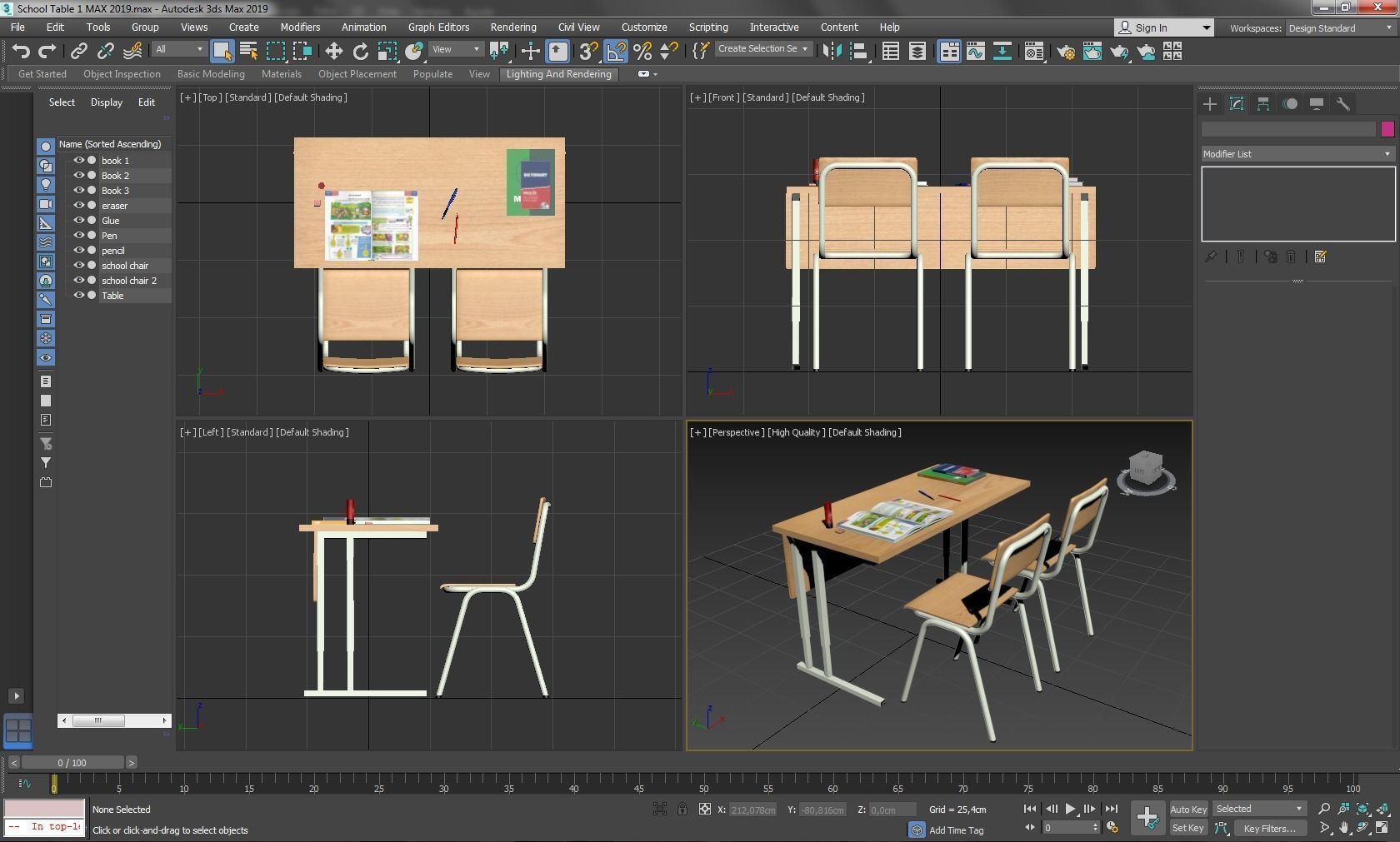The image size is (1400, 842).
Task: Toggle the Auto Key button
Action: point(1188,810)
